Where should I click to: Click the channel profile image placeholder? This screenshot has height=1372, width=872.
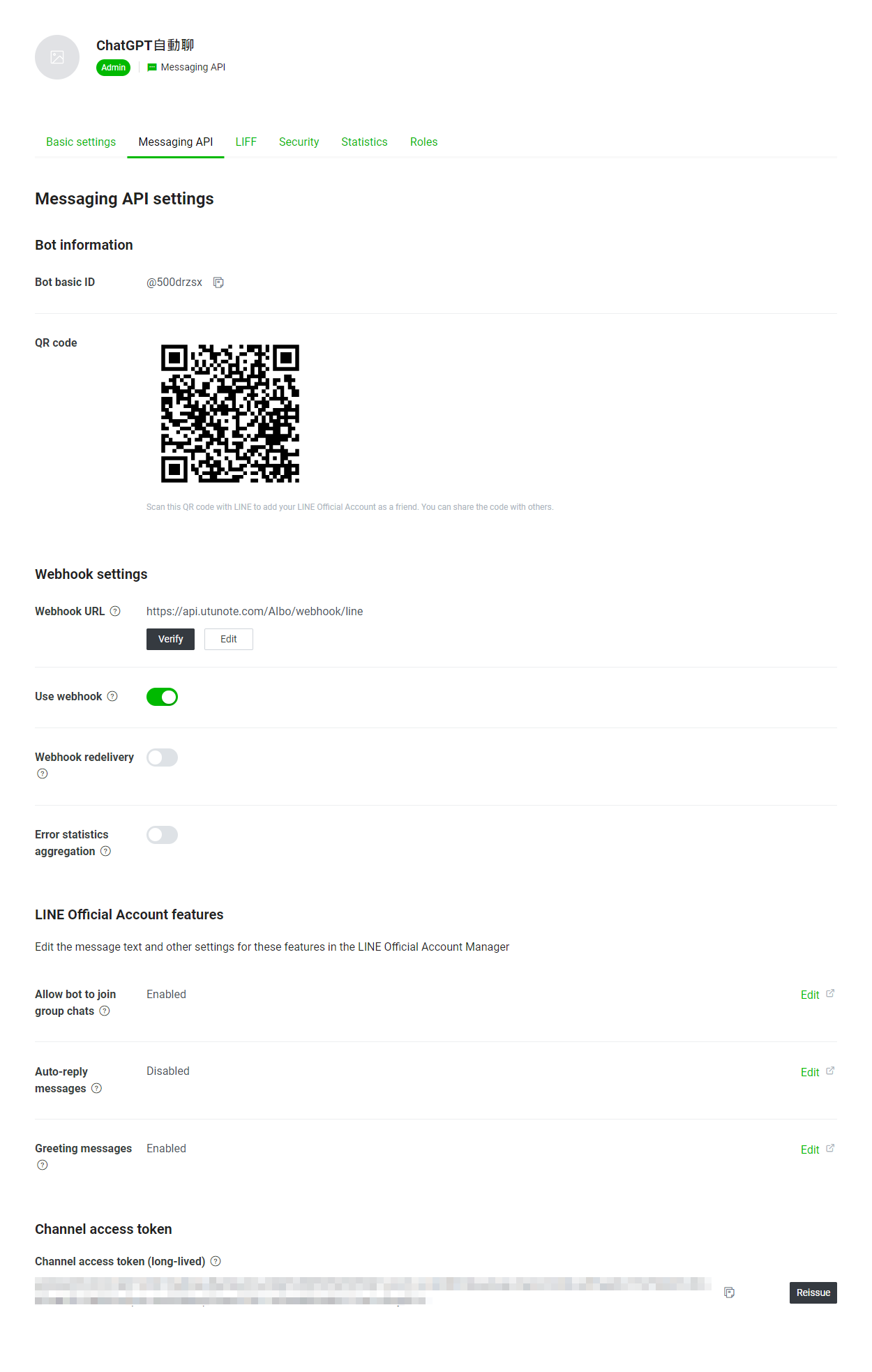pos(57,57)
